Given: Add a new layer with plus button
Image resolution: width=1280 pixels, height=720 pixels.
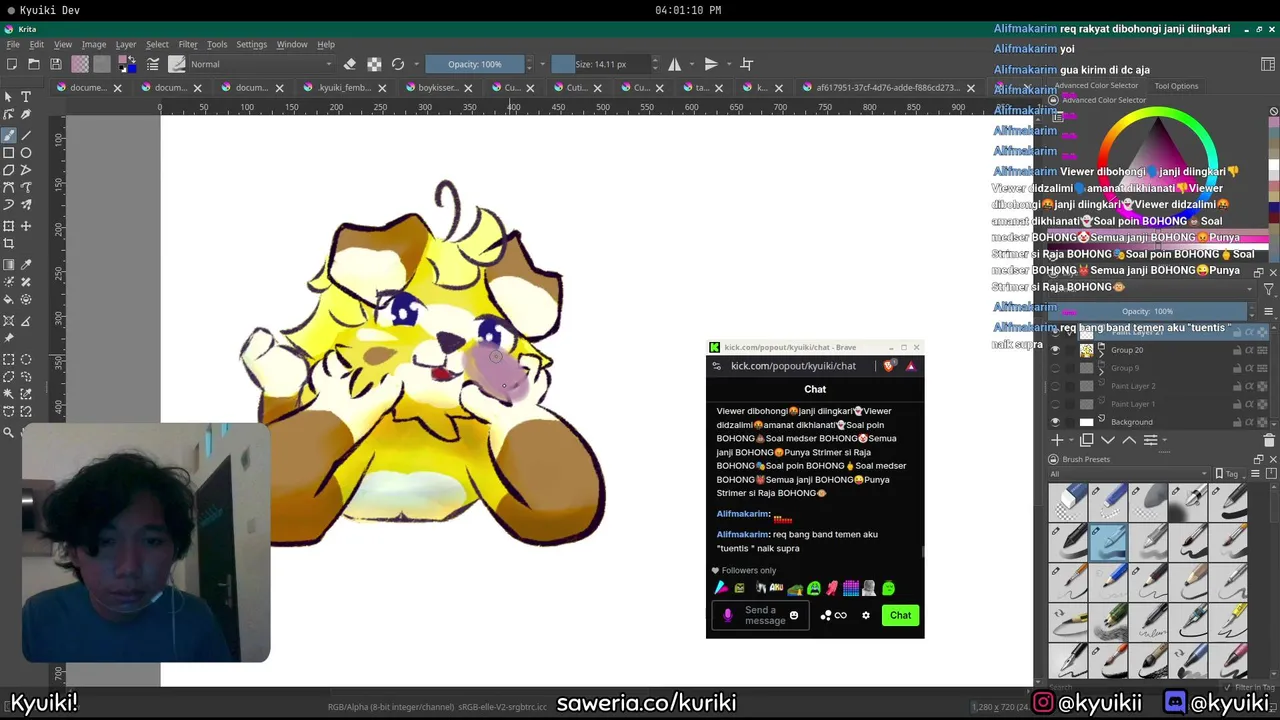Looking at the screenshot, I should click(x=1056, y=440).
